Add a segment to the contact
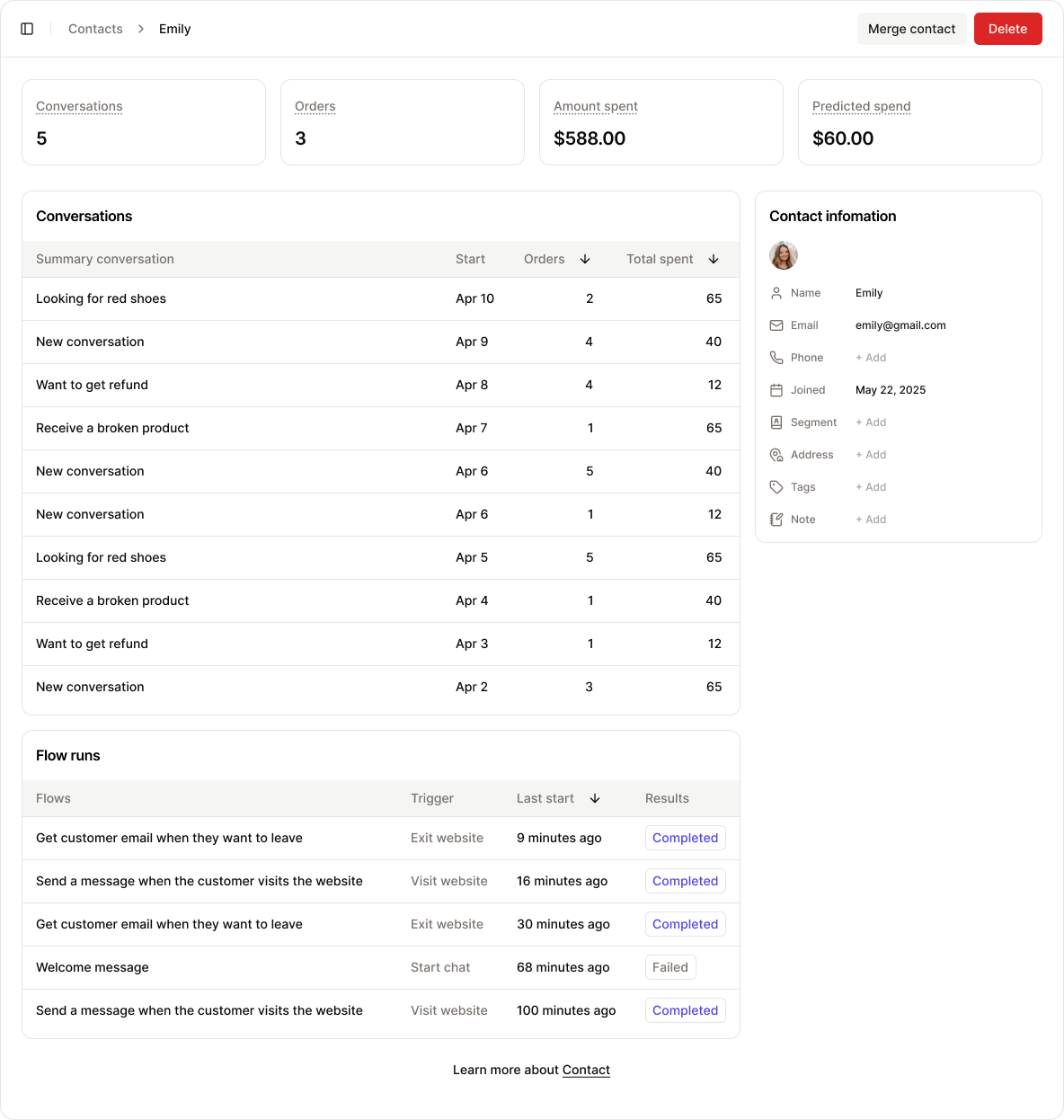The image size is (1064, 1120). [x=871, y=422]
